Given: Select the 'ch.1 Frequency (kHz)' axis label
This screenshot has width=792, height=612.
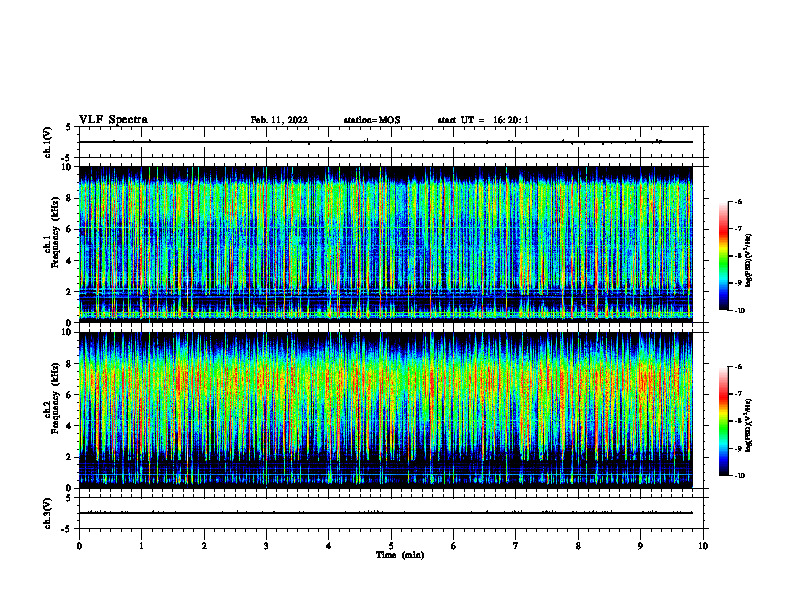Looking at the screenshot, I should 52,230.
